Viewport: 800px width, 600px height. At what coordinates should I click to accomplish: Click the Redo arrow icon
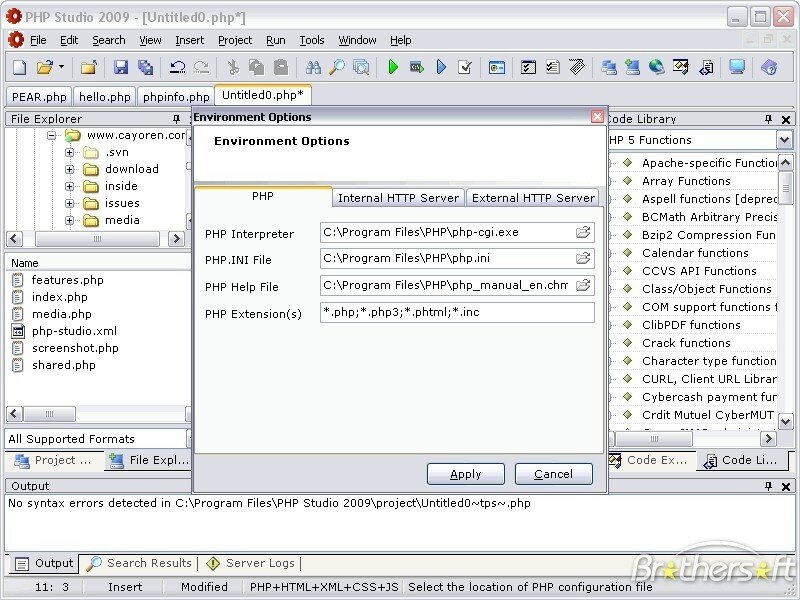(x=202, y=67)
